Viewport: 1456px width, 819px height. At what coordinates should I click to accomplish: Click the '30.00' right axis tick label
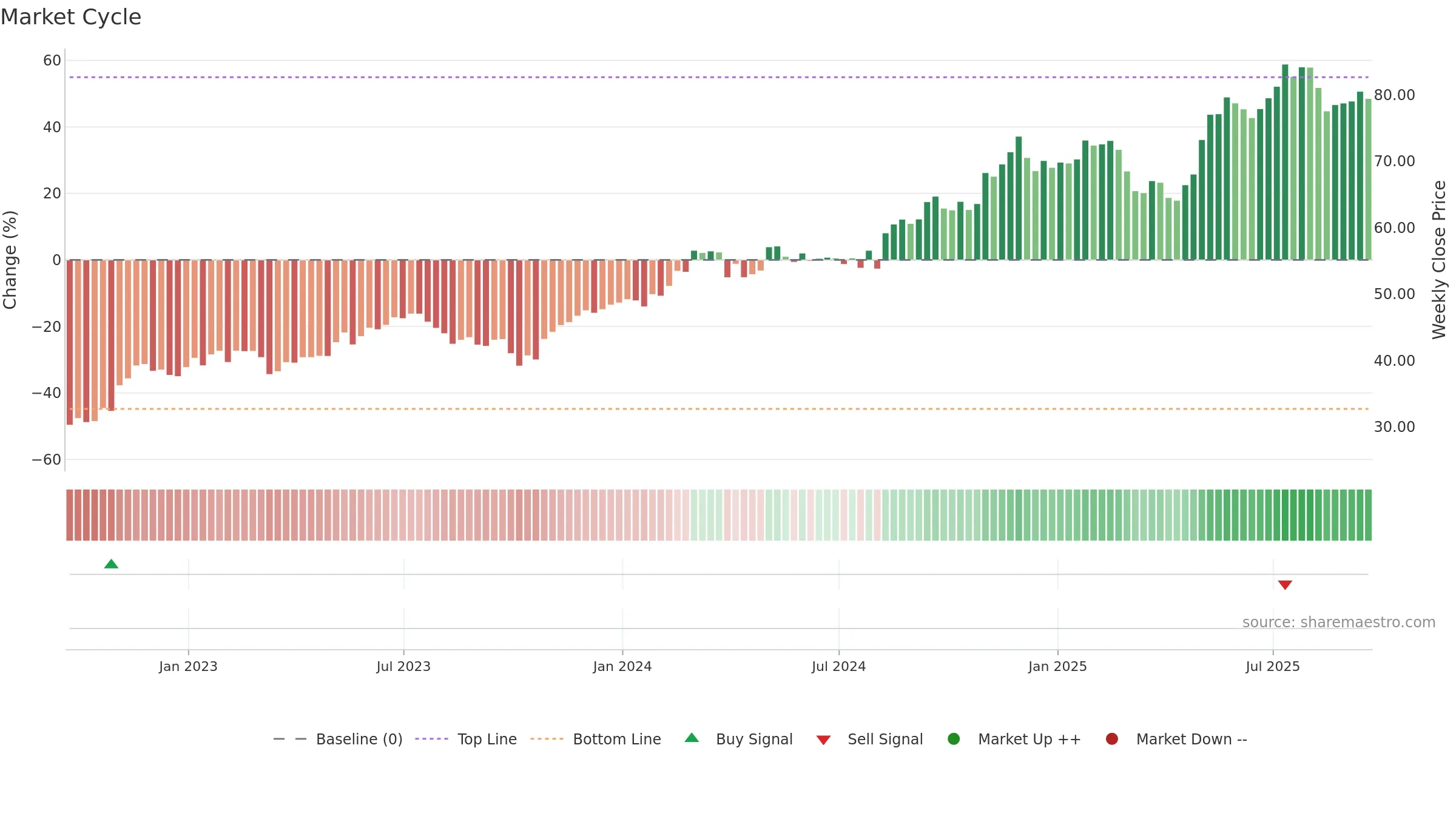pyautogui.click(x=1394, y=427)
